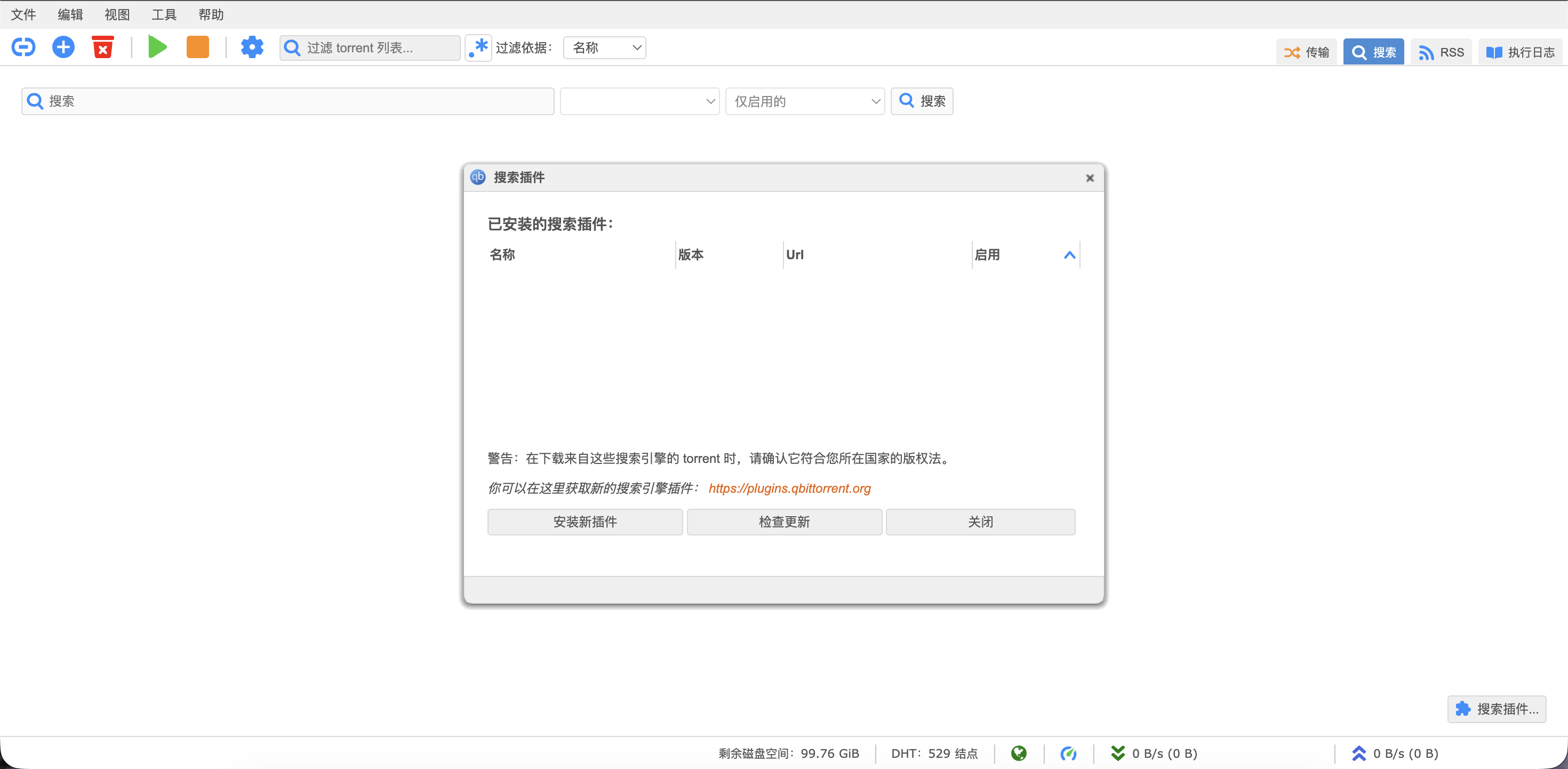This screenshot has height=769, width=1568.
Task: Switch to the RSS tab
Action: click(1441, 52)
